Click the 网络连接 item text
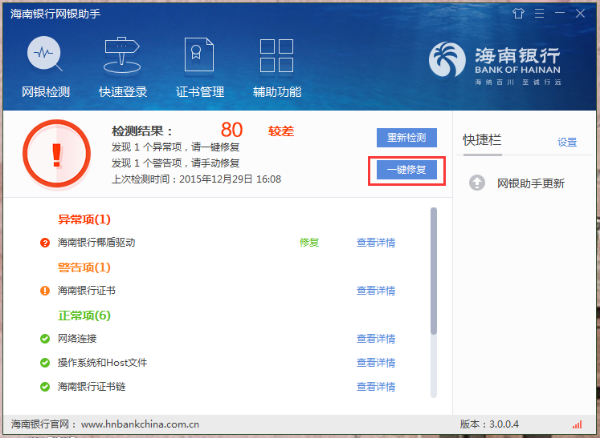Screen dimensions: 600x438 pyautogui.click(x=77, y=339)
